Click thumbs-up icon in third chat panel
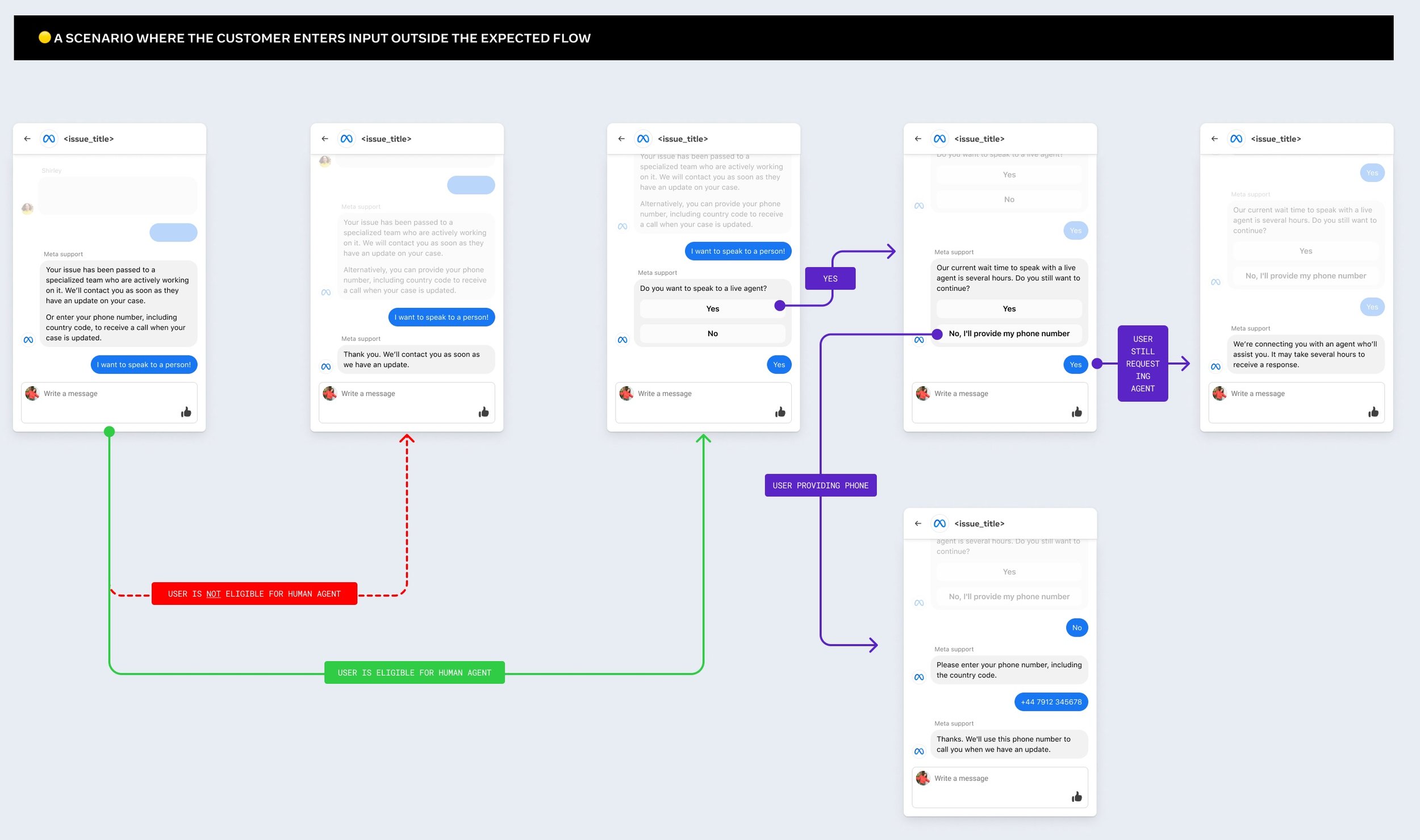Viewport: 1420px width, 840px height. point(780,412)
